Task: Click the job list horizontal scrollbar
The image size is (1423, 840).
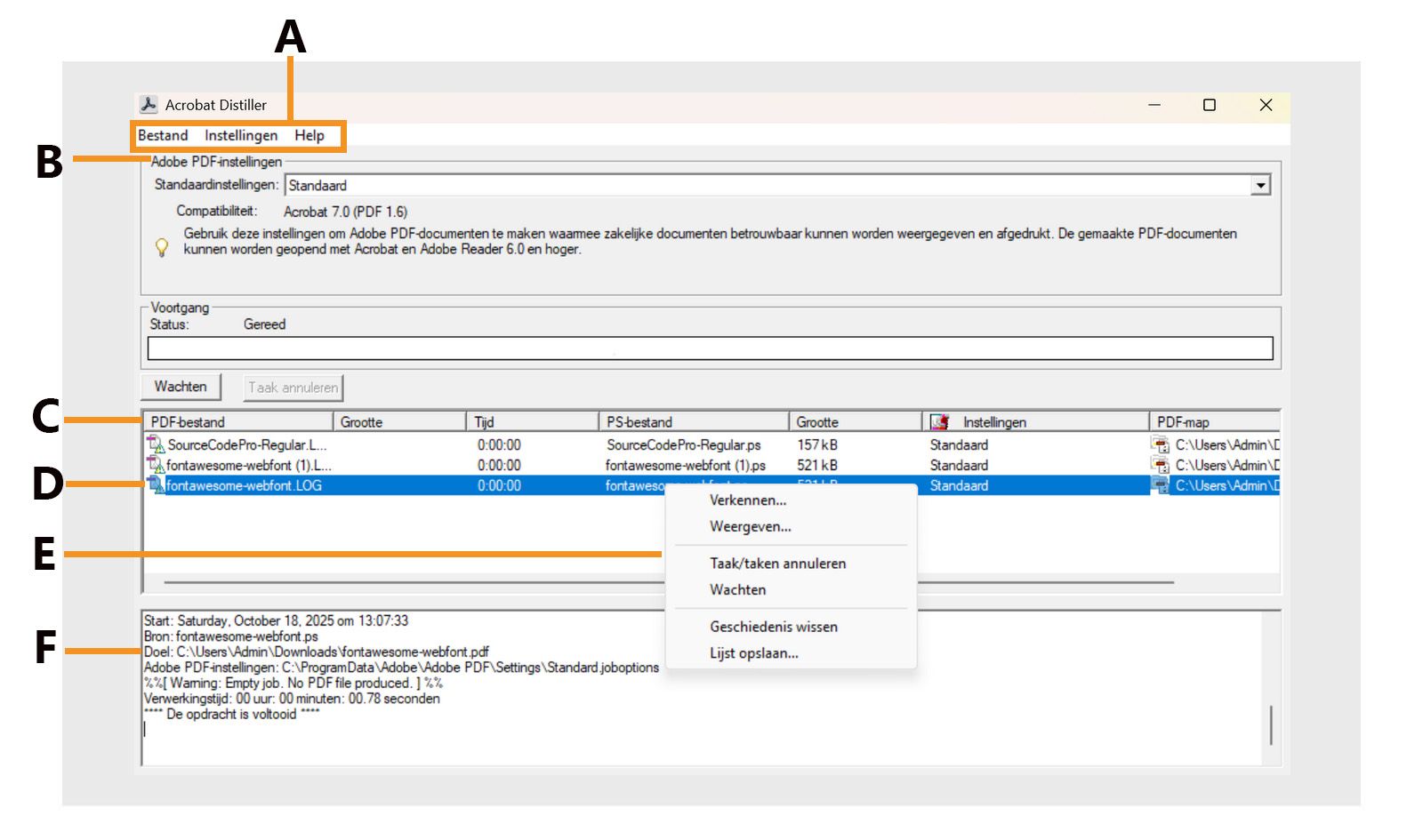Action: click(x=669, y=582)
